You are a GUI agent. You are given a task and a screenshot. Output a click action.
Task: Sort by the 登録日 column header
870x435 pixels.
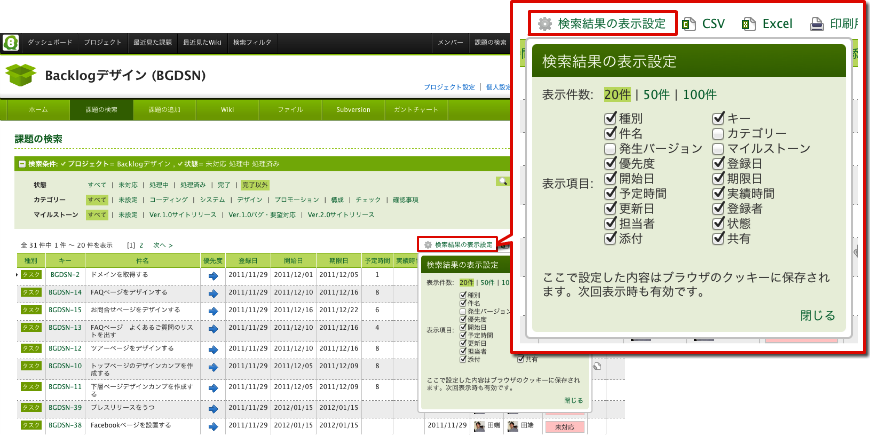248,260
